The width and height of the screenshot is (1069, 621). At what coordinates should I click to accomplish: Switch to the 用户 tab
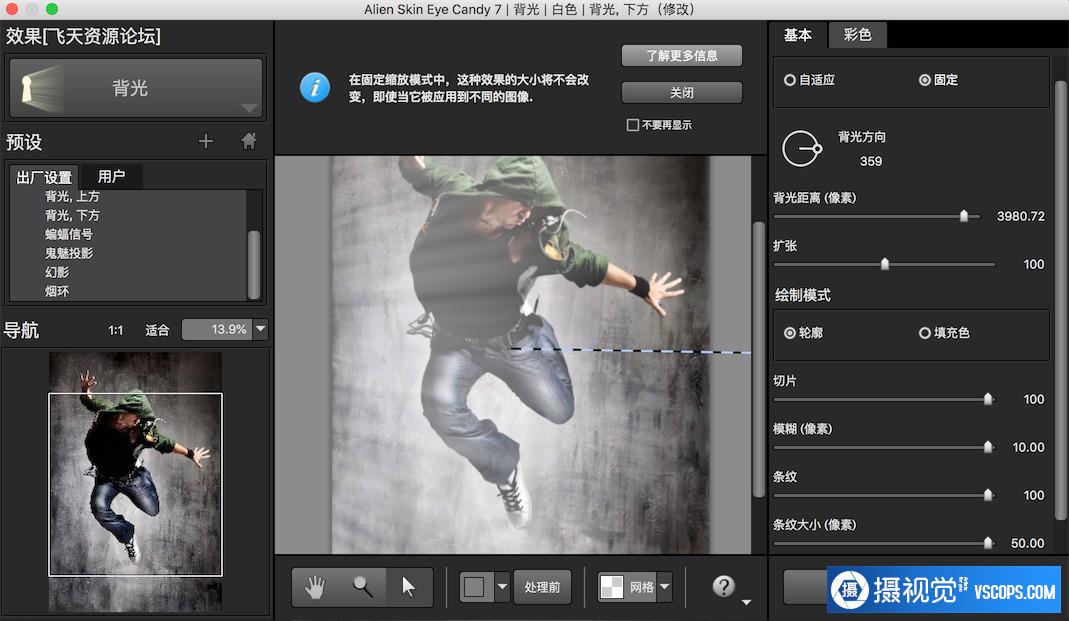(111, 177)
